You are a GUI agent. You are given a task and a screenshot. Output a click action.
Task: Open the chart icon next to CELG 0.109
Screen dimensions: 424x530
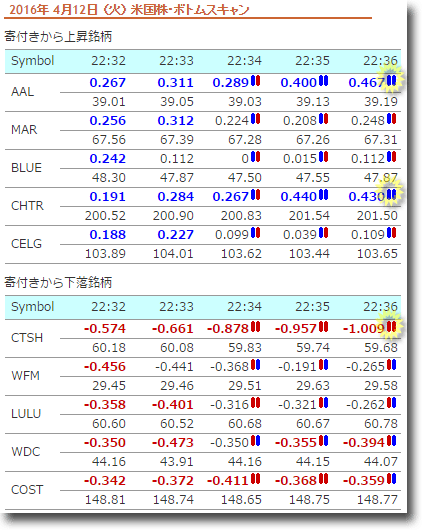[x=392, y=233]
